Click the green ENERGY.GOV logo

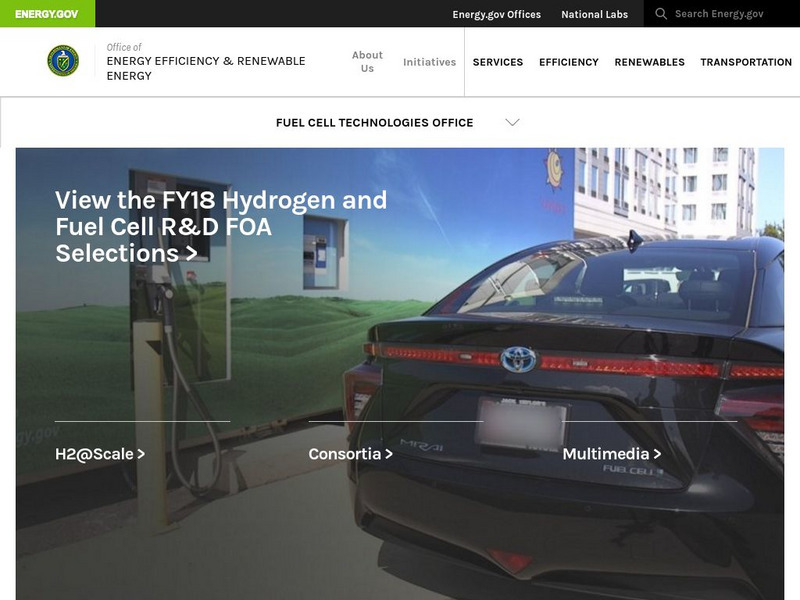[x=47, y=14]
